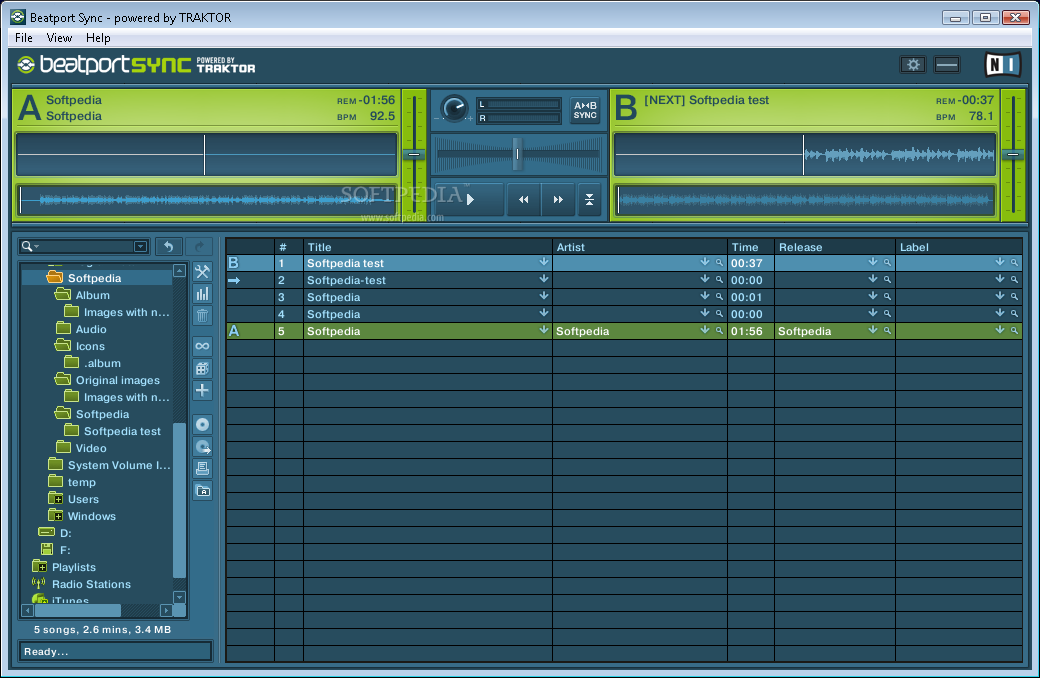Click the plus add icon
The image size is (1040, 678).
tap(202, 390)
